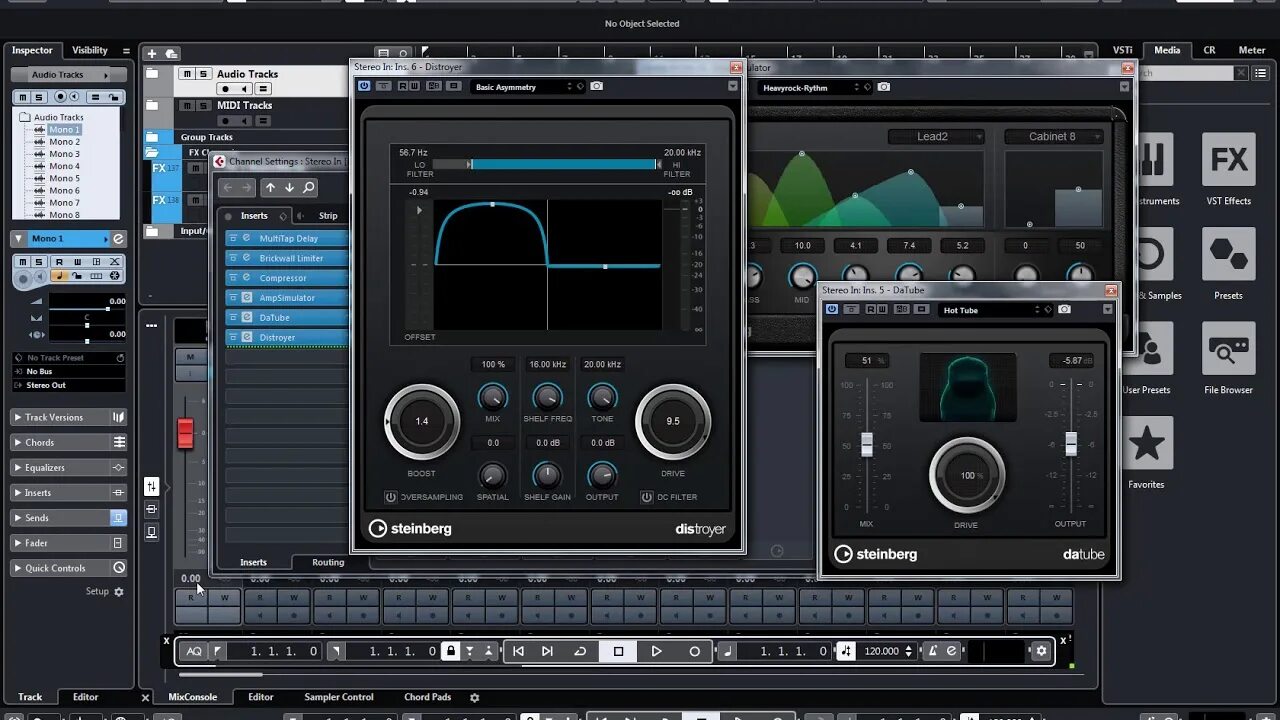Open the Meter tab in the right zone
This screenshot has height=720, width=1280.
(1252, 50)
